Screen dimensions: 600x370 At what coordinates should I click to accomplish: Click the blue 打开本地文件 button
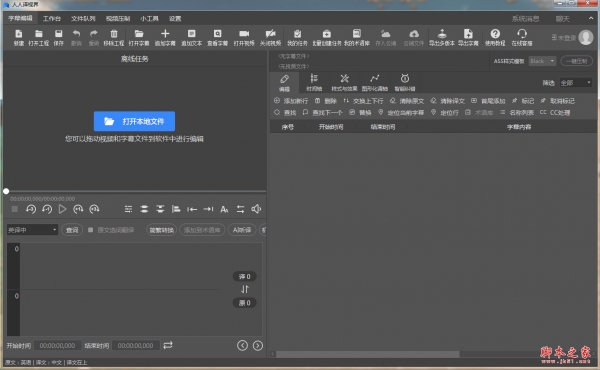134,121
